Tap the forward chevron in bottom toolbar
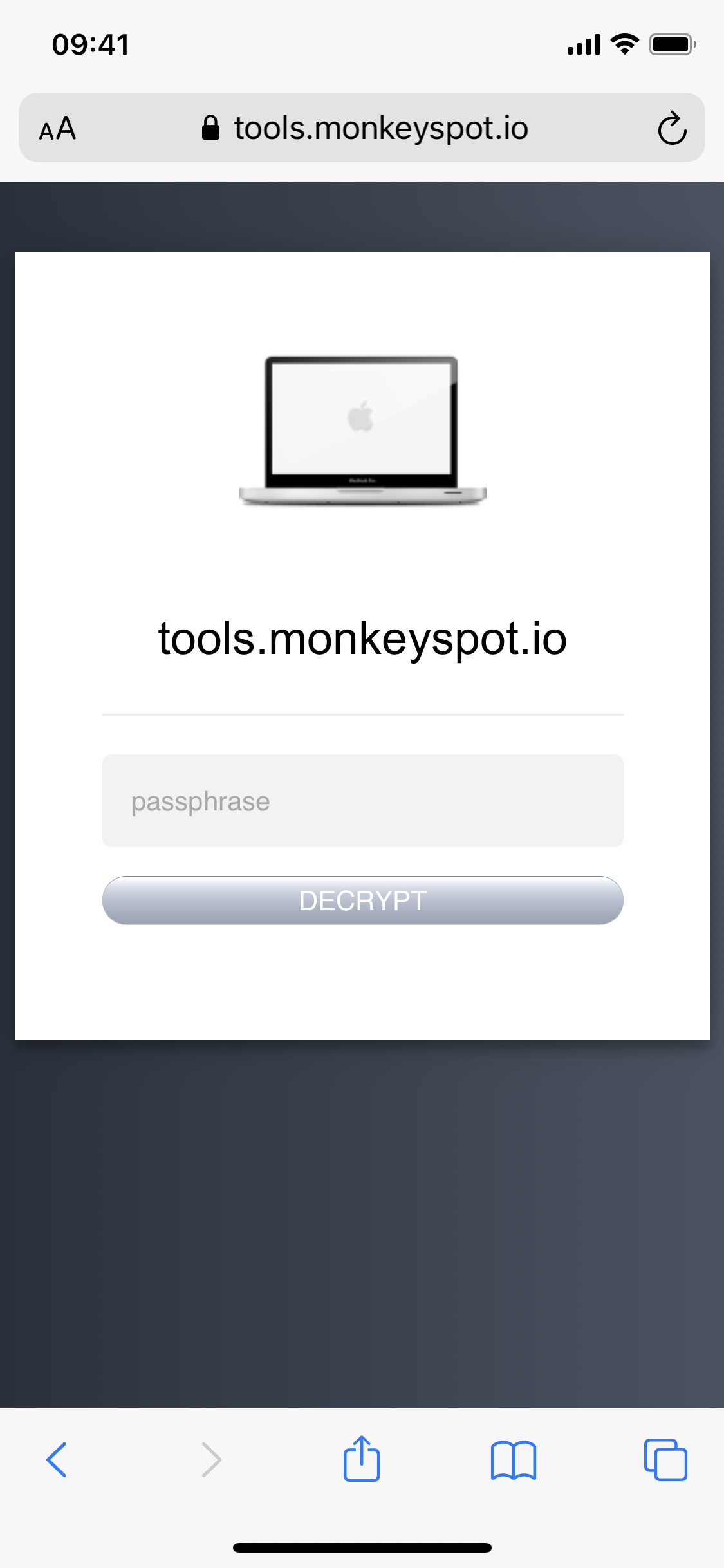Screen dimensions: 724x1568 [x=211, y=1459]
